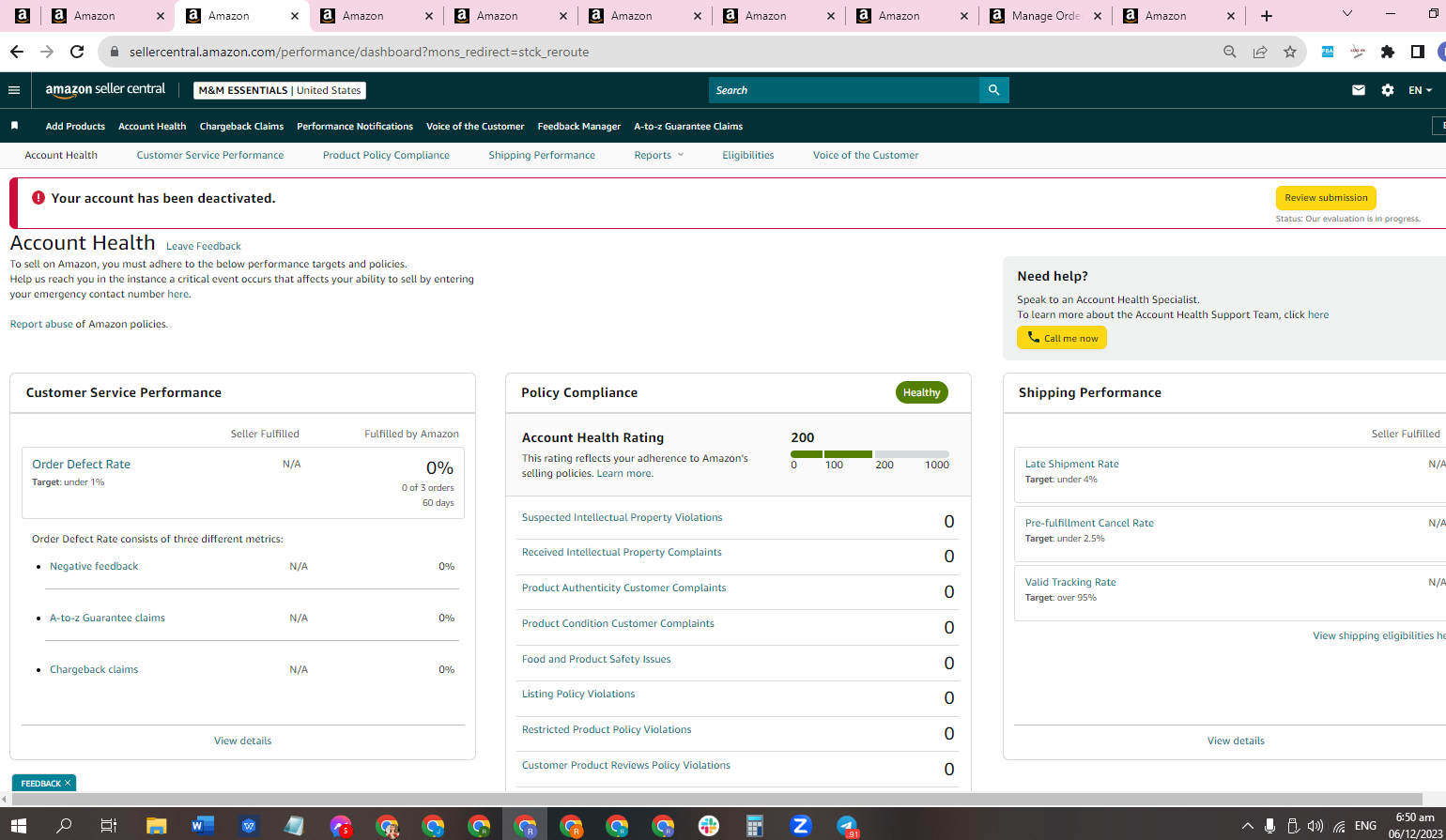View details under Customer Service Performance

pos(242,741)
